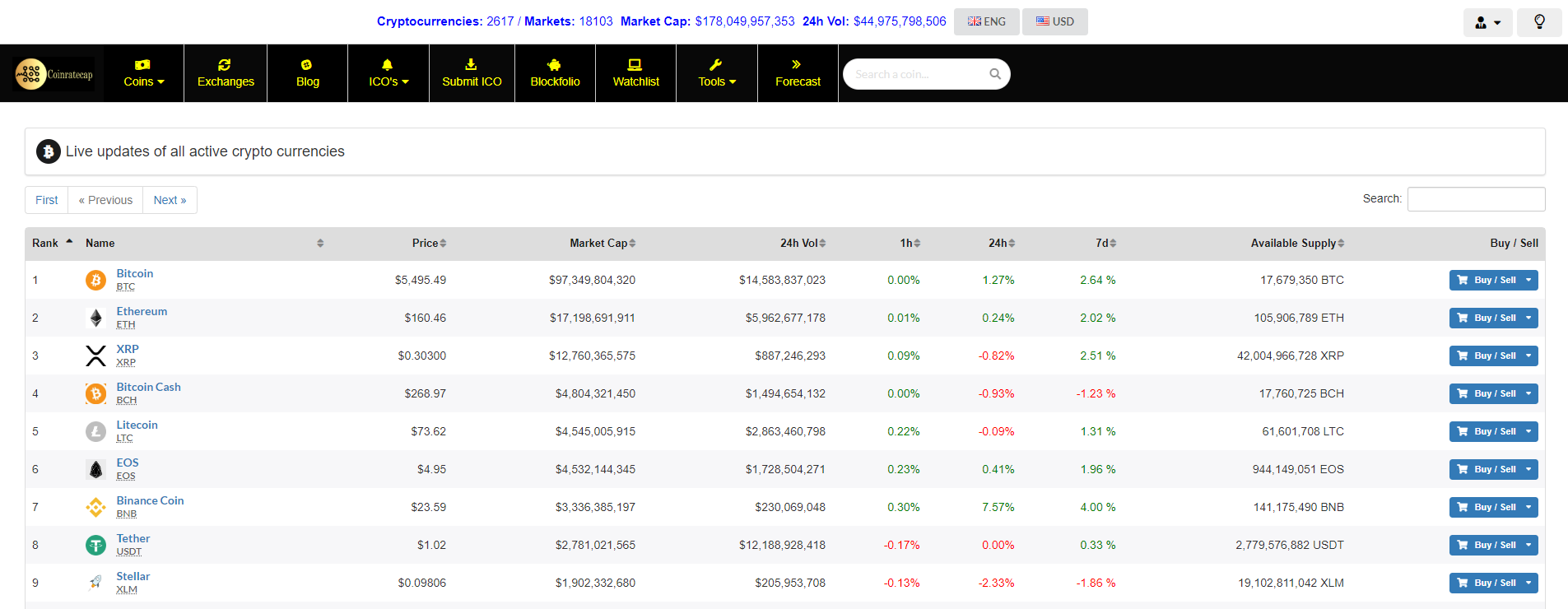Screen dimensions: 1568x609
Task: Open the Bitcoin Cash link
Action: (x=148, y=387)
